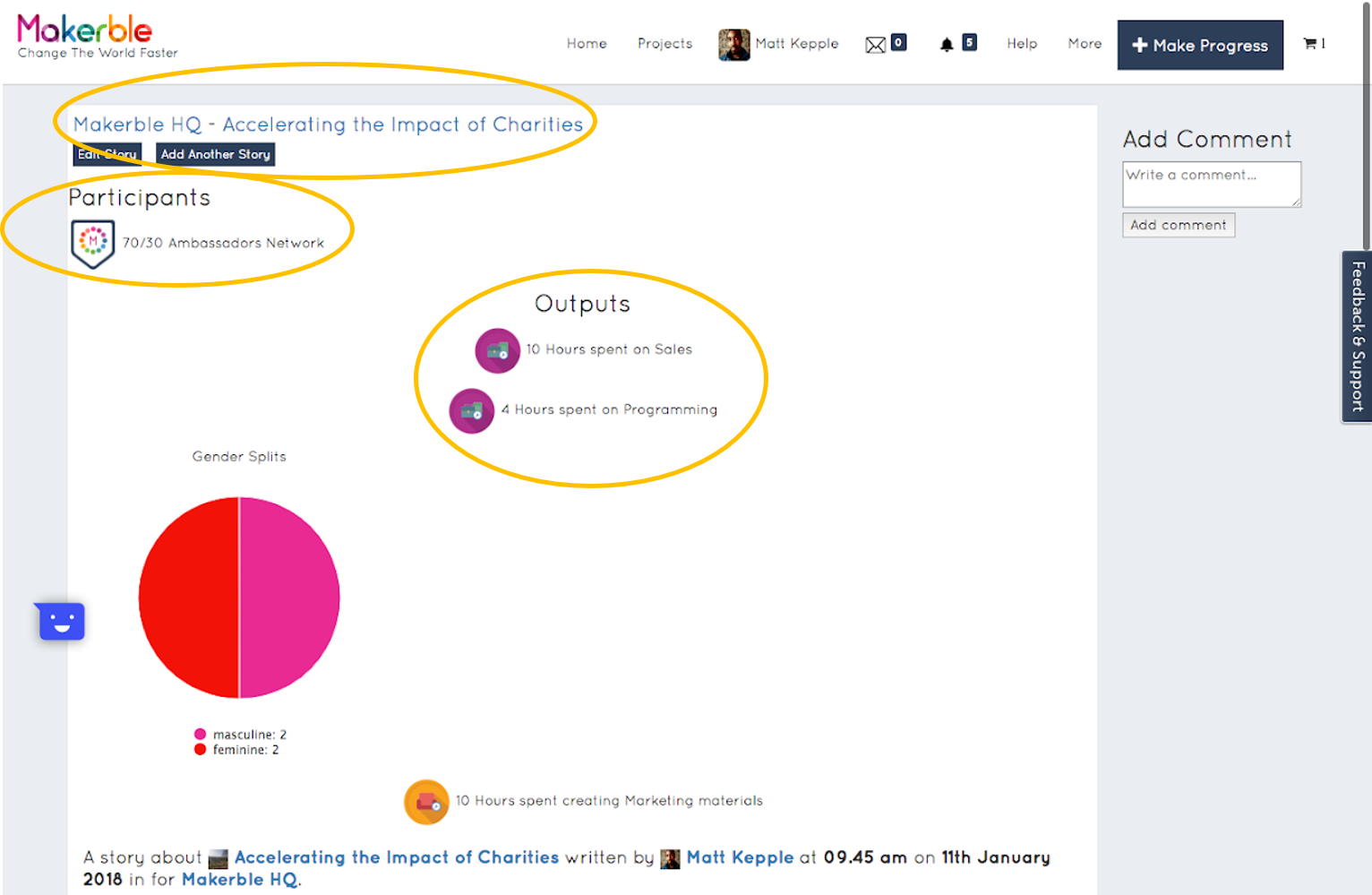
Task: Click the 70/30 Ambassadors Network shield logo
Action: pos(92,244)
